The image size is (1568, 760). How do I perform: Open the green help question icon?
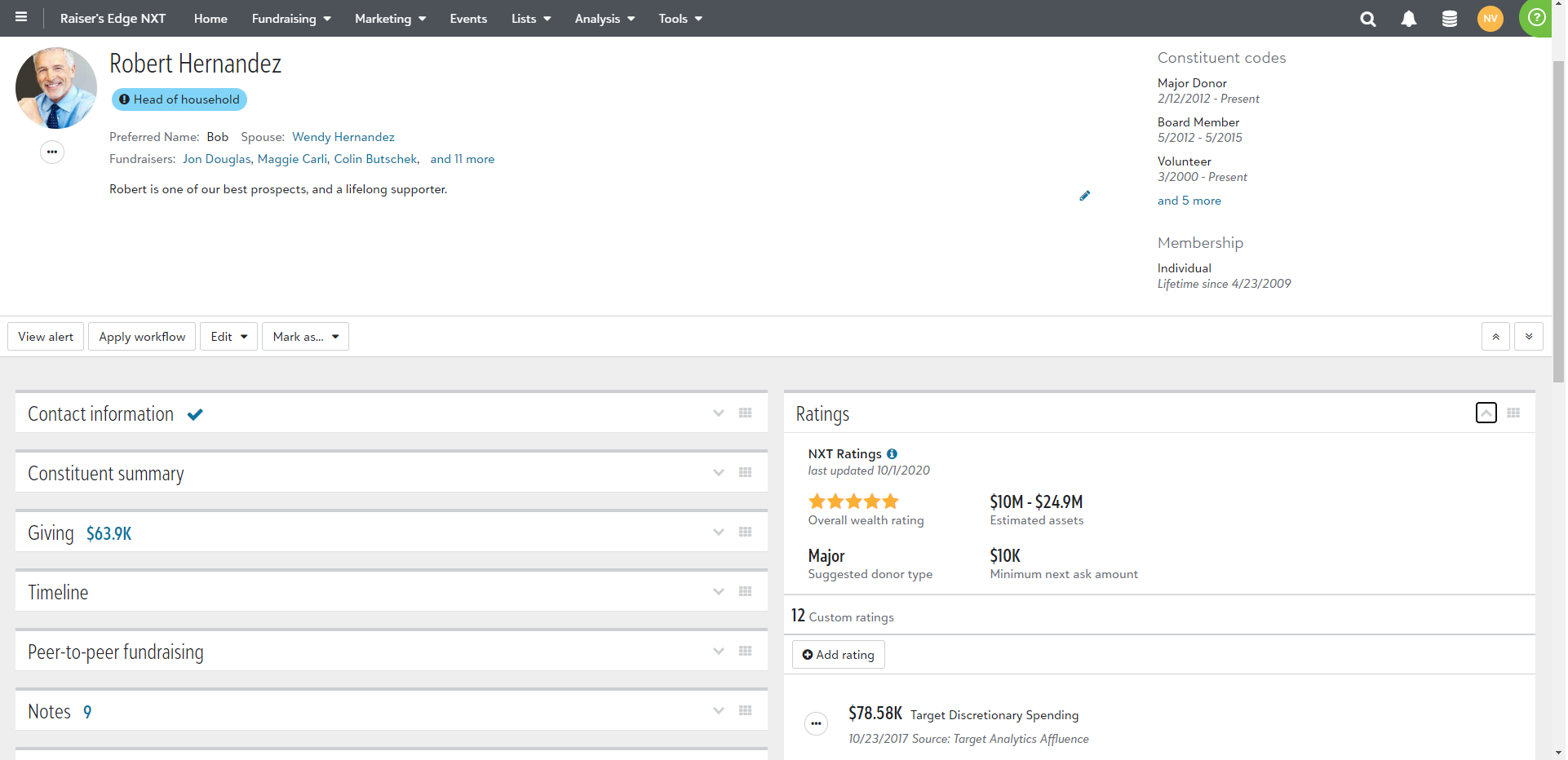pyautogui.click(x=1536, y=17)
